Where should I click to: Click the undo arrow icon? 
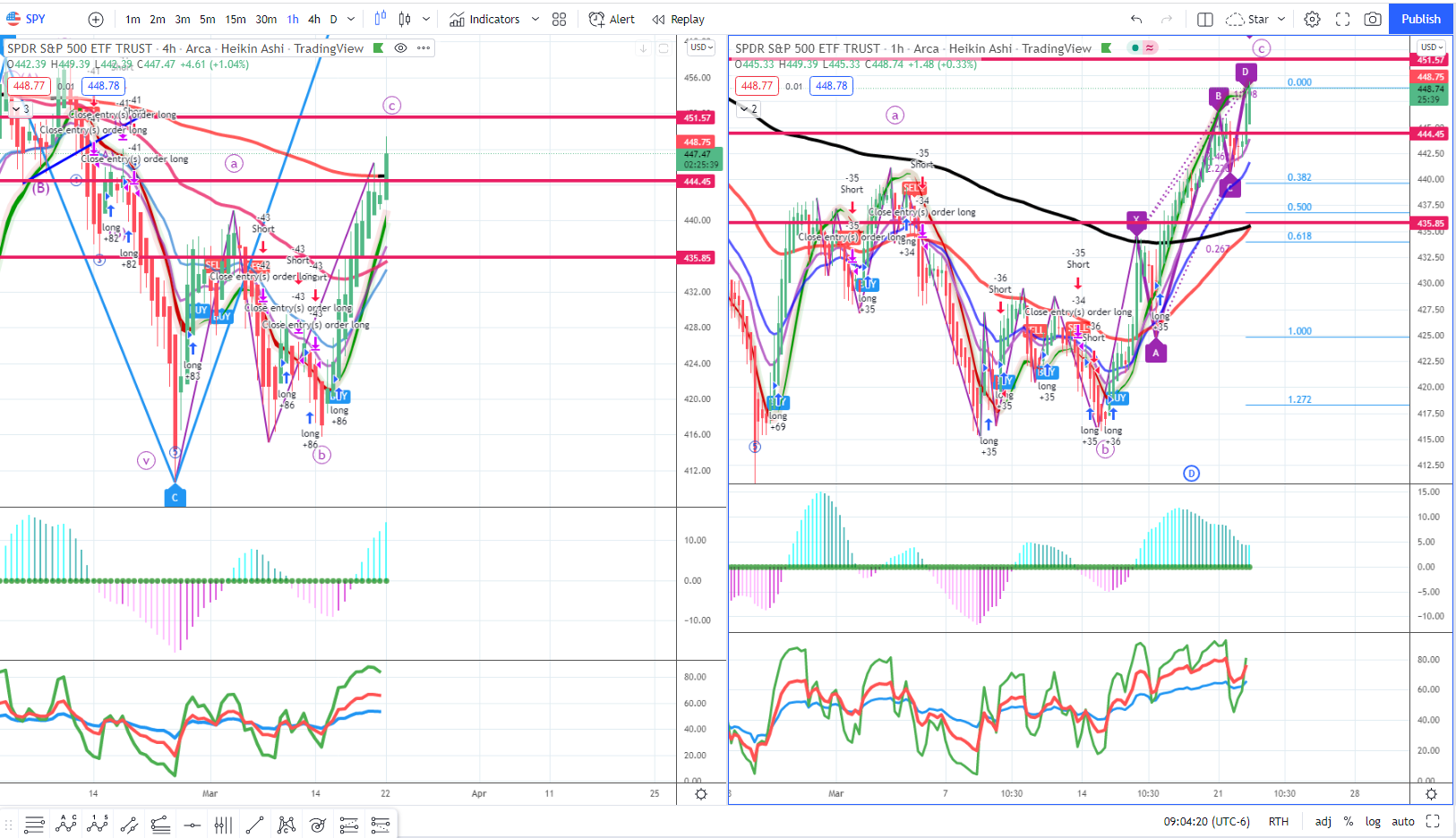[x=1136, y=19]
